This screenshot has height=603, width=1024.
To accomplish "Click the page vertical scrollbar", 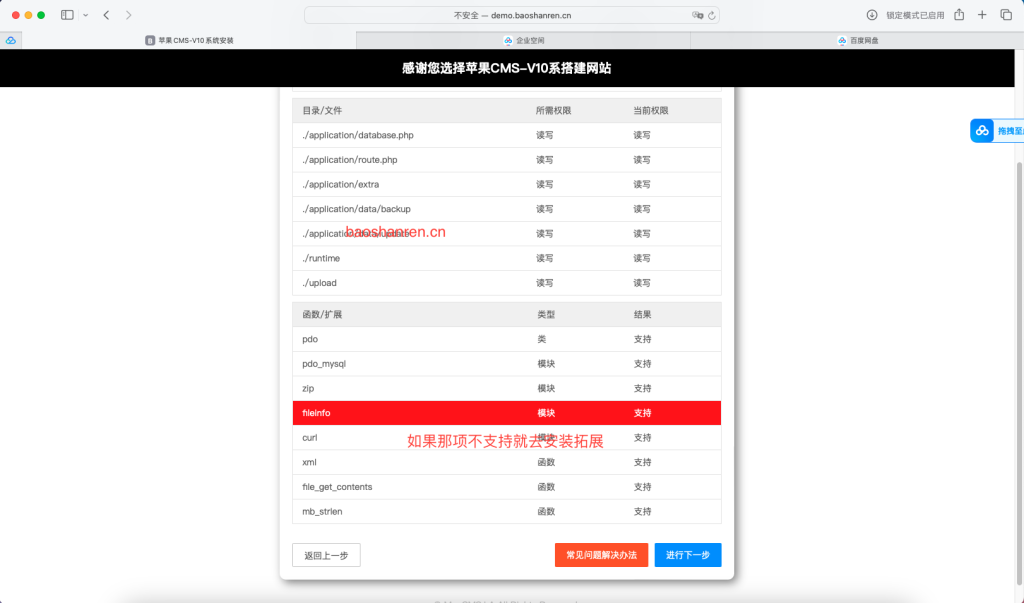I will coord(1019,372).
